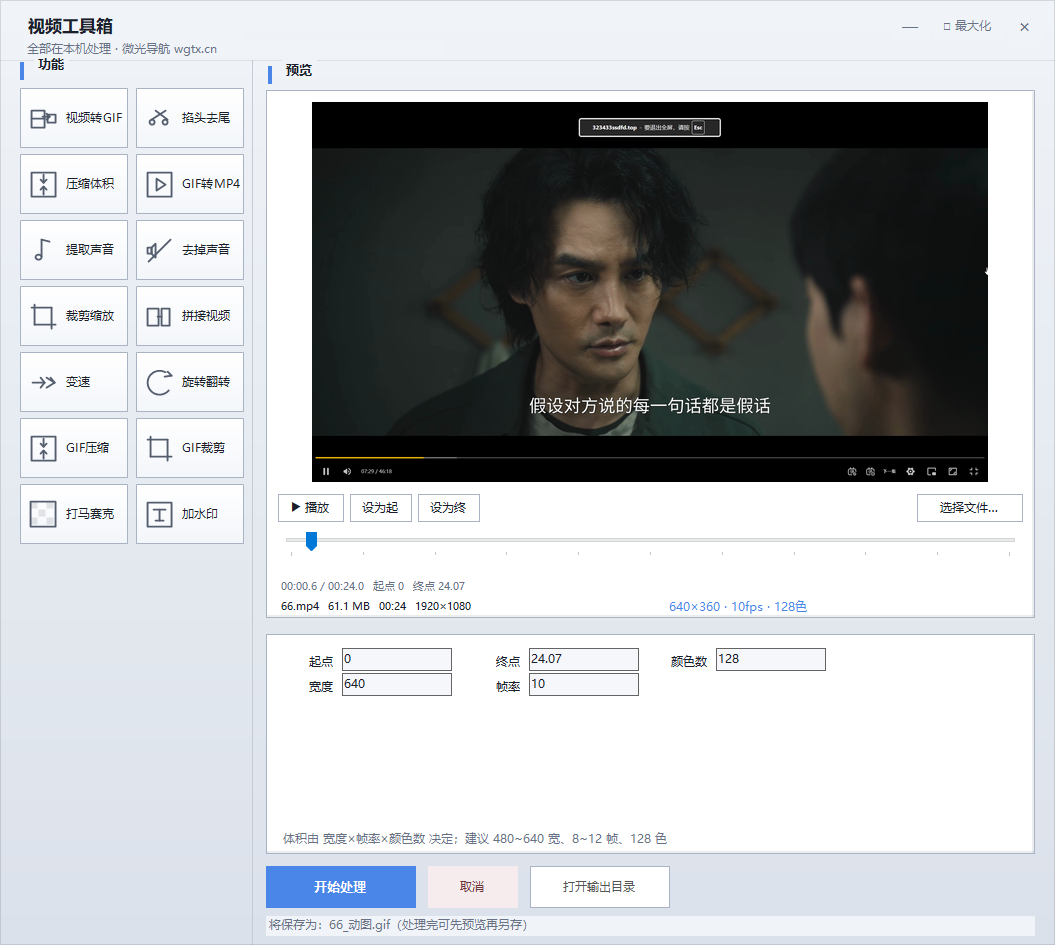Click 设为起 to set start point

381,508
